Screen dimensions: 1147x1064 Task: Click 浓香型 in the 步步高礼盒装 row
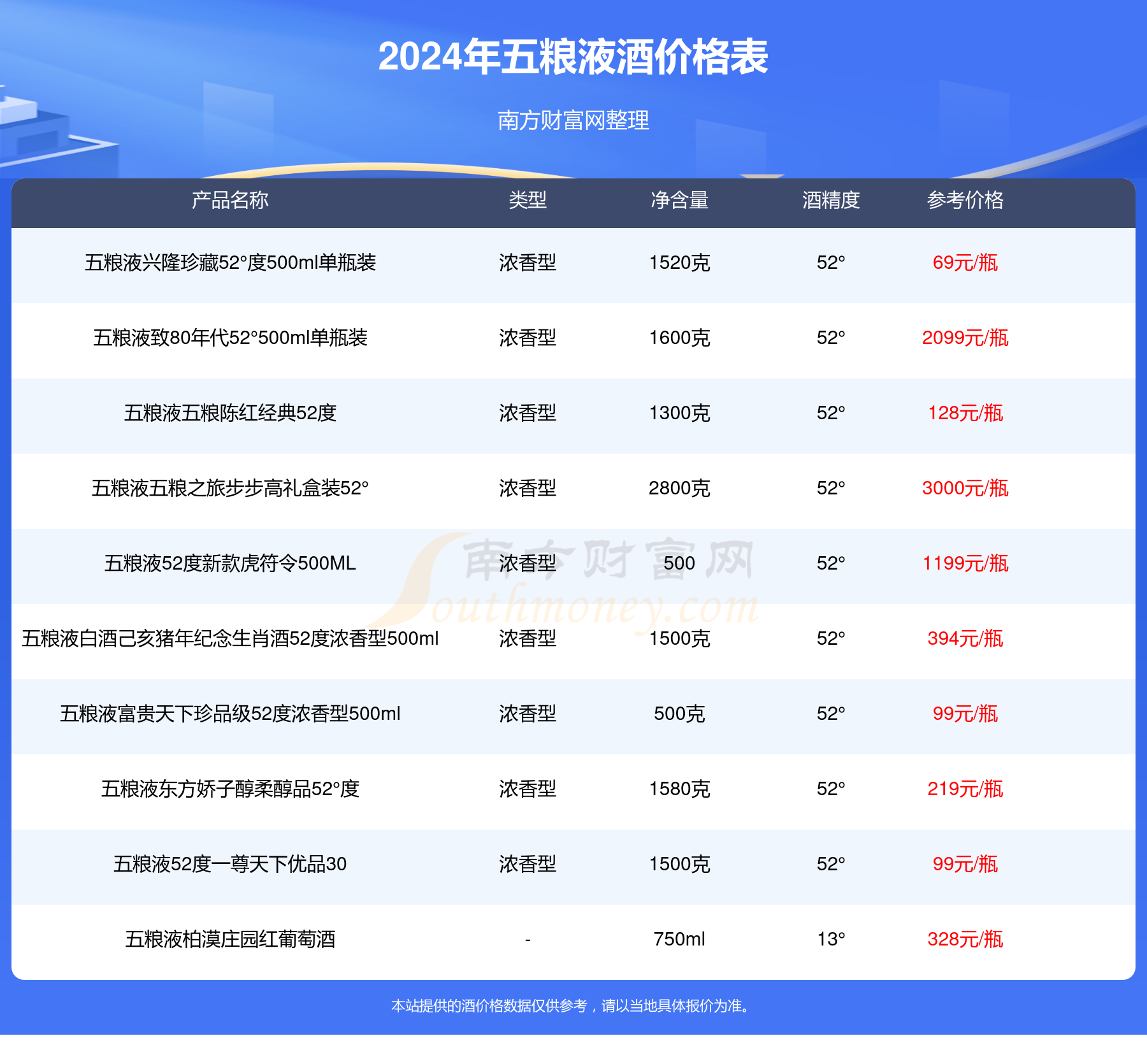click(528, 488)
